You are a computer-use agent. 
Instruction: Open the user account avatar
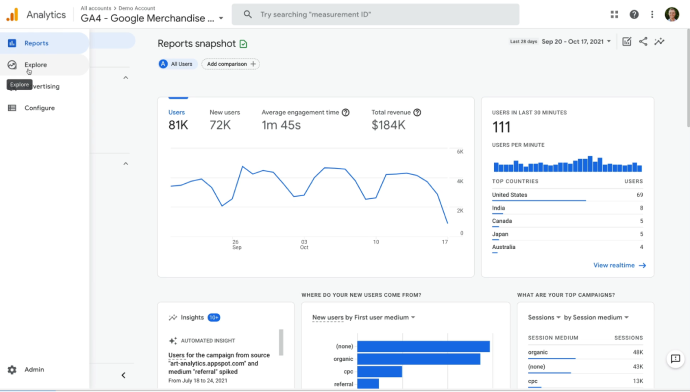[672, 15]
